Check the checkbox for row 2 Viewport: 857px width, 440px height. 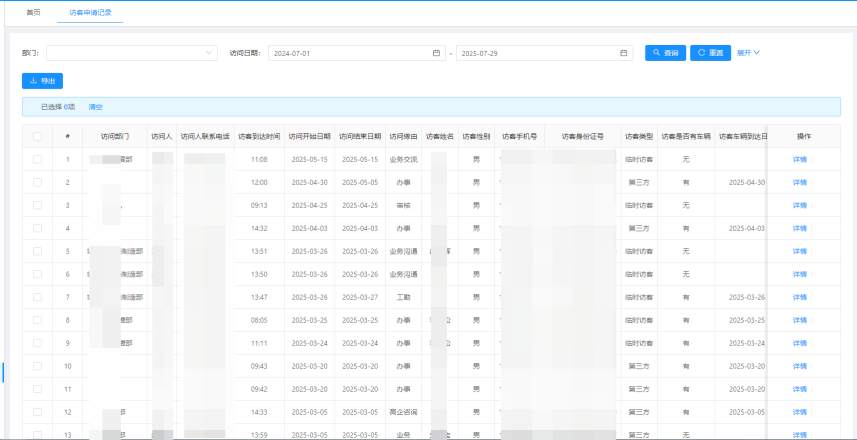[37, 182]
